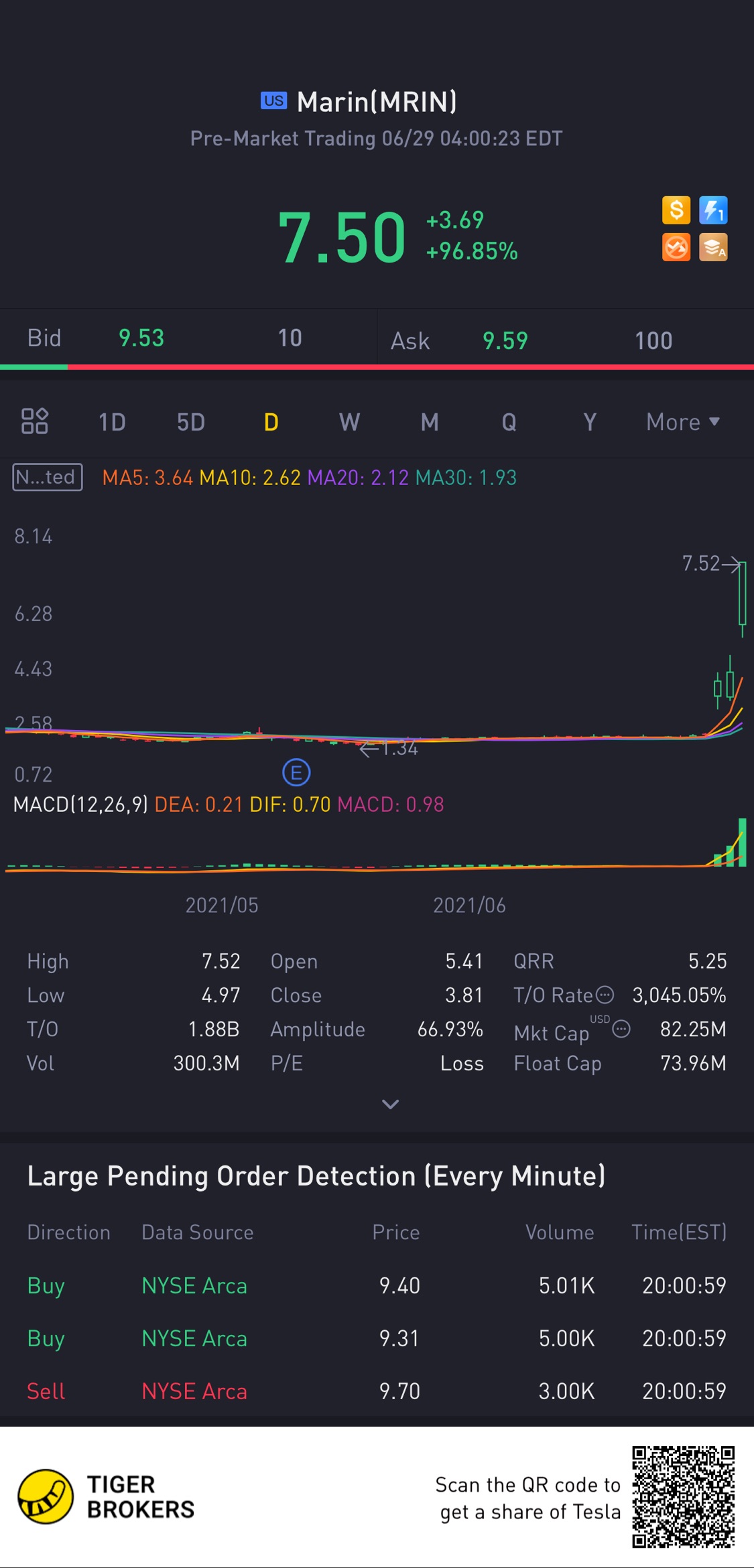Tap the bid/ask ratio bar
This screenshot has height=1568, width=754.
pyautogui.click(x=377, y=367)
